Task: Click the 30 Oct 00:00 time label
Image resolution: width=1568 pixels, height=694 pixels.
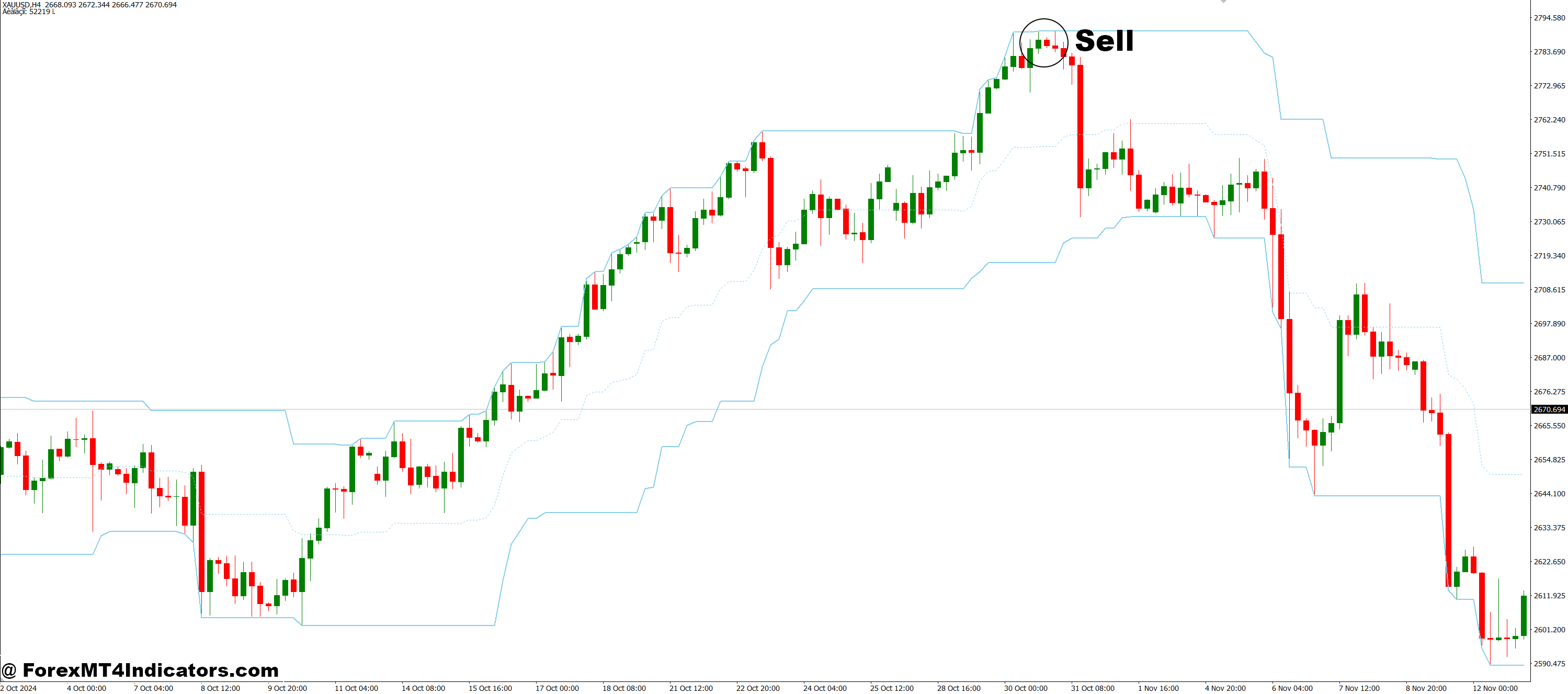Action: 1026,689
